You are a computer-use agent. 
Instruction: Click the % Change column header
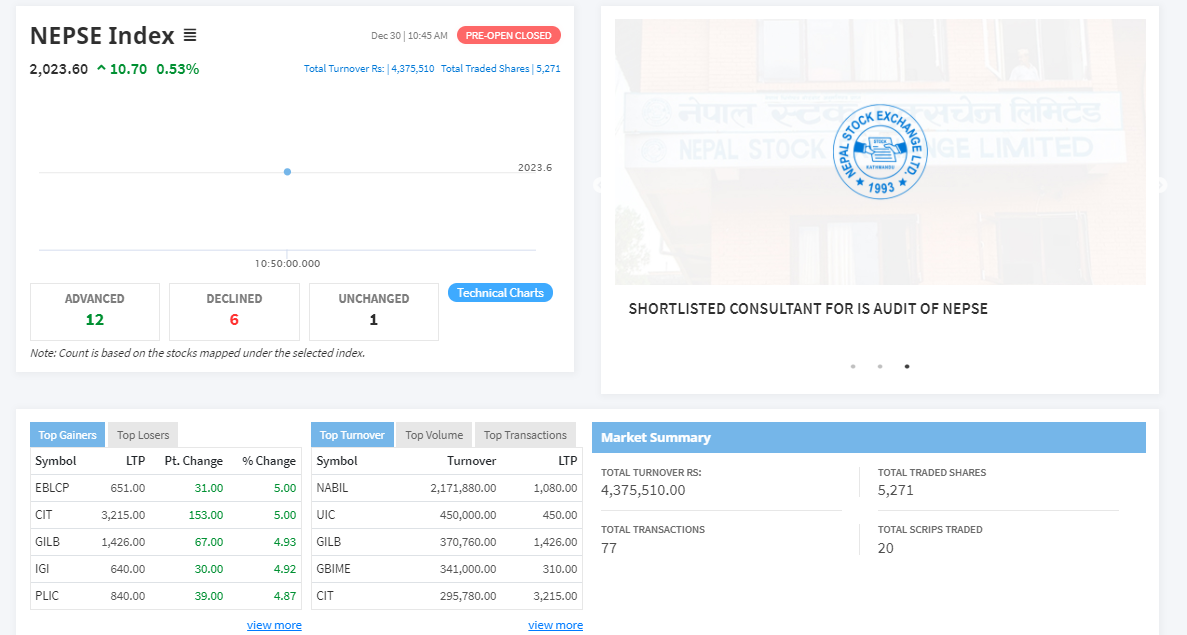[269, 461]
